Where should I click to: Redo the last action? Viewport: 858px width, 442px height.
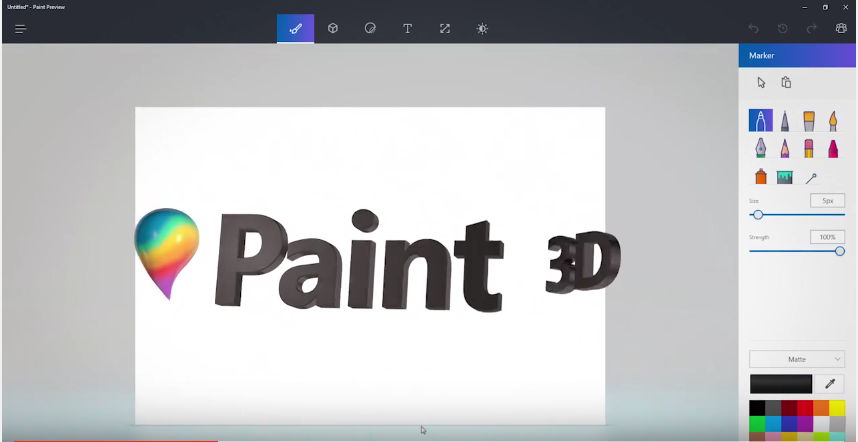812,28
